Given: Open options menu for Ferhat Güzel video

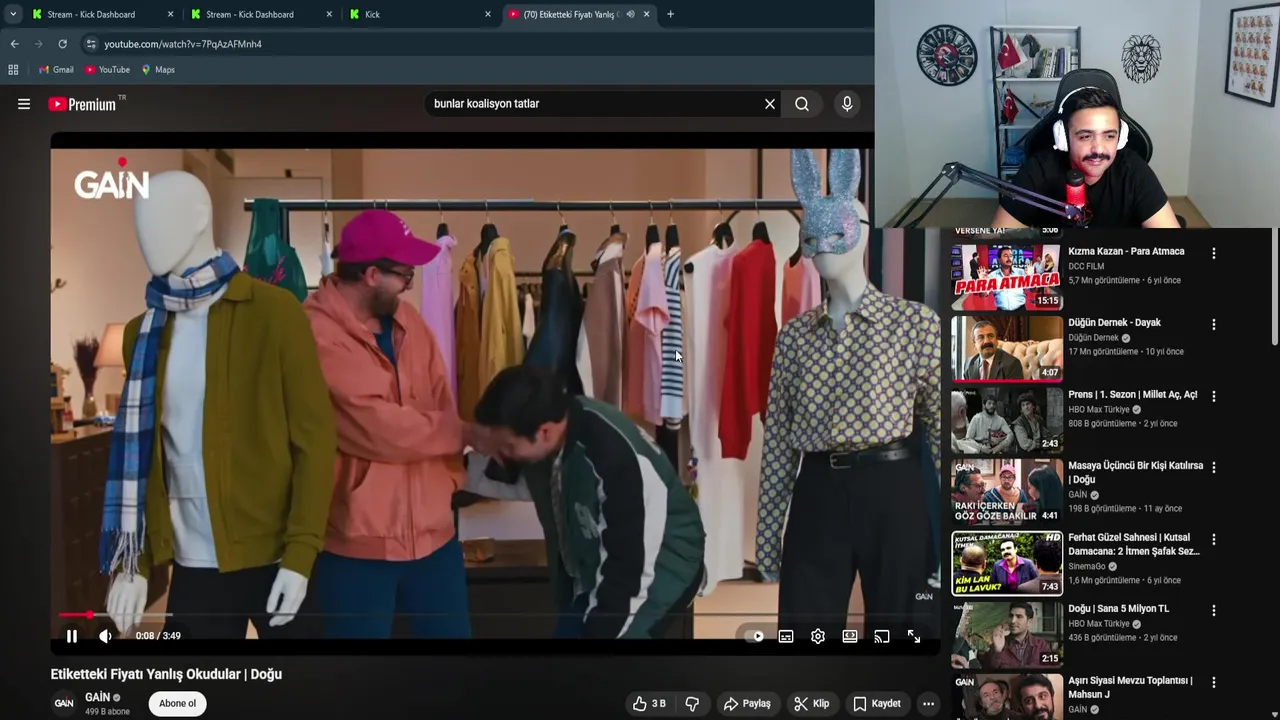Looking at the screenshot, I should (1214, 540).
